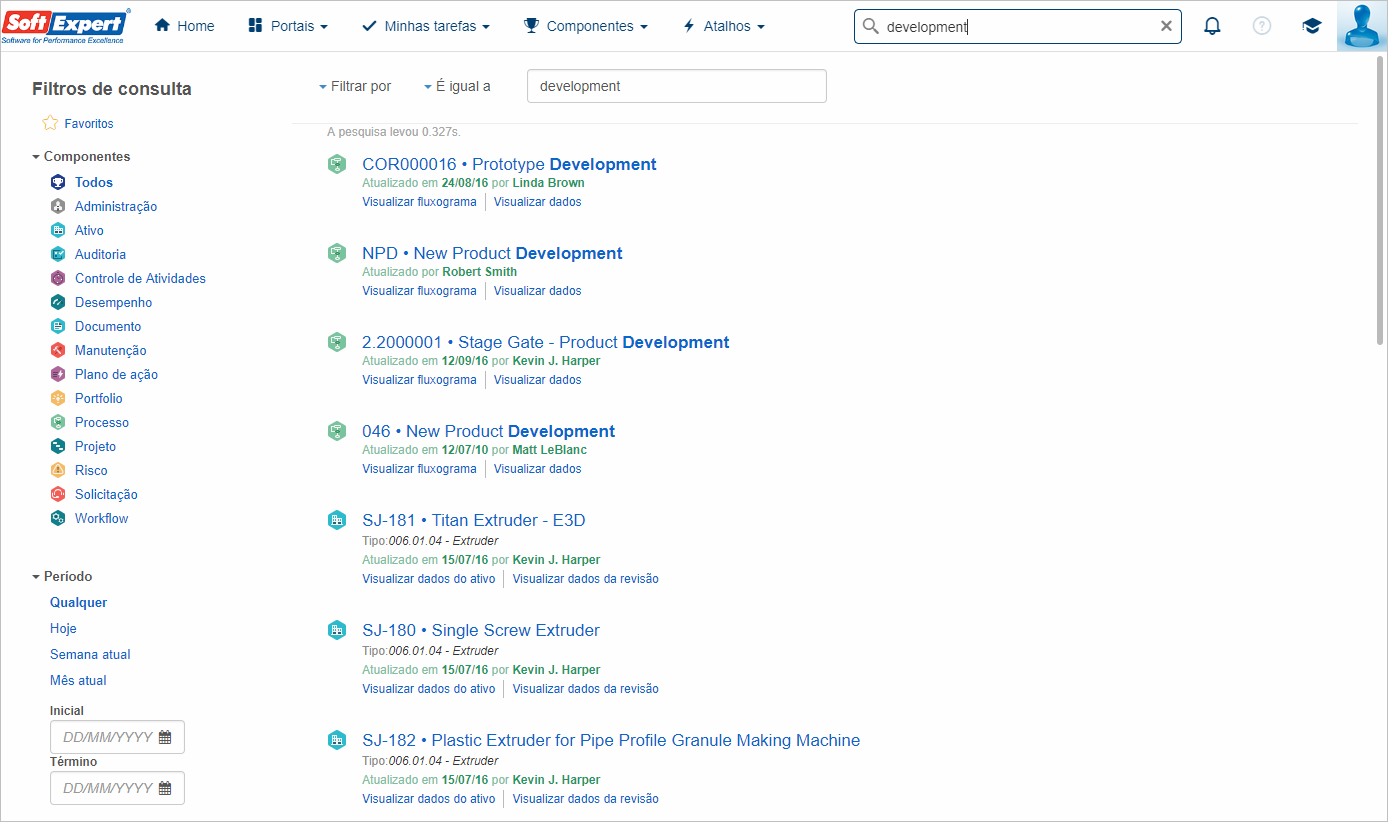Open the Filtrar por dropdown
Image resolution: width=1388 pixels, height=822 pixels.
click(355, 86)
